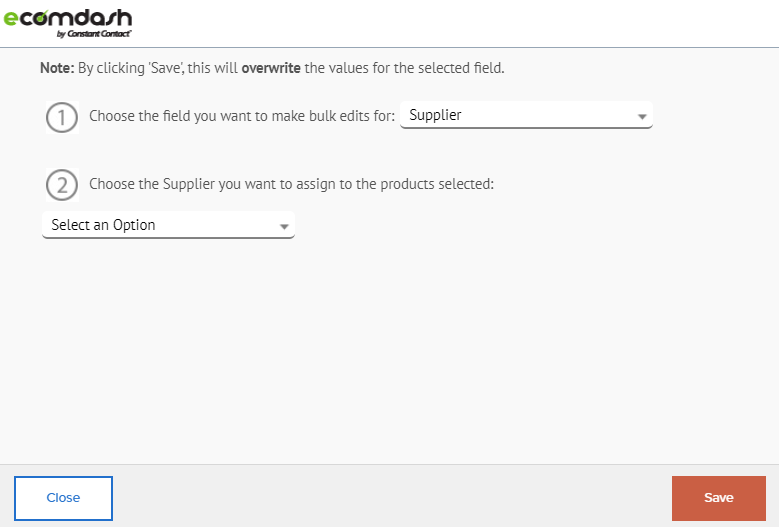Click the empty footer bar between Close and Save
This screenshot has height=527, width=779.
coord(392,498)
